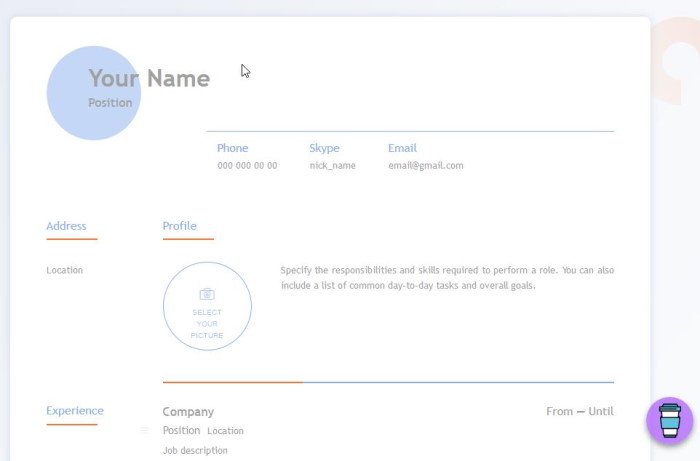Edit the Position field under Your Name
This screenshot has height=461, width=700.
click(110, 103)
